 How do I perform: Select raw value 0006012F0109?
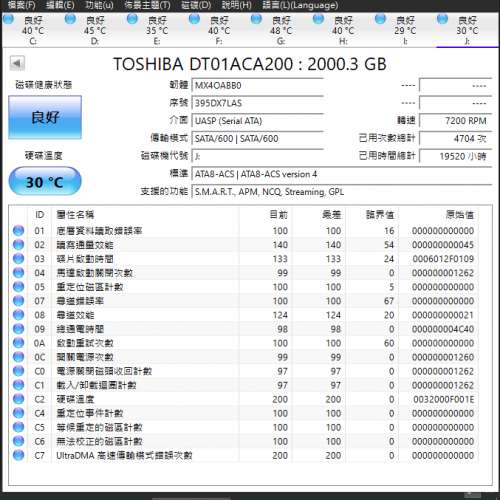(x=443, y=259)
